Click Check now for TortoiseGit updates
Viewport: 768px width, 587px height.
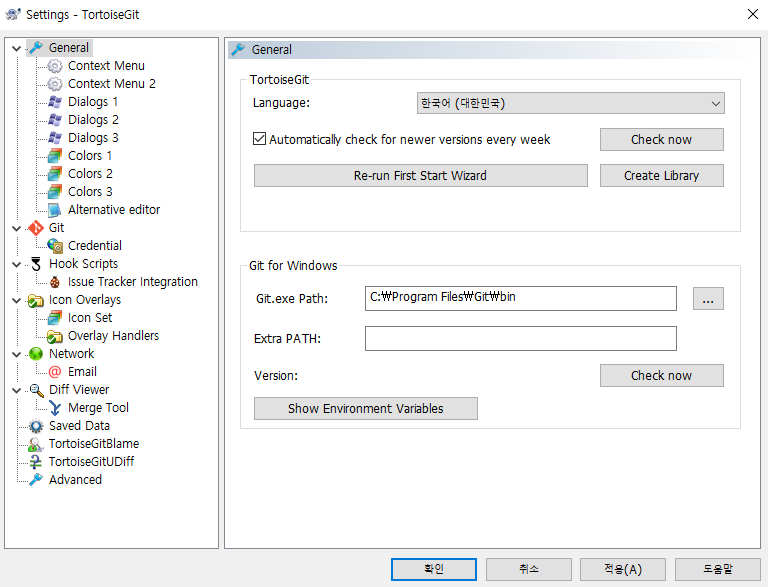pyautogui.click(x=661, y=140)
